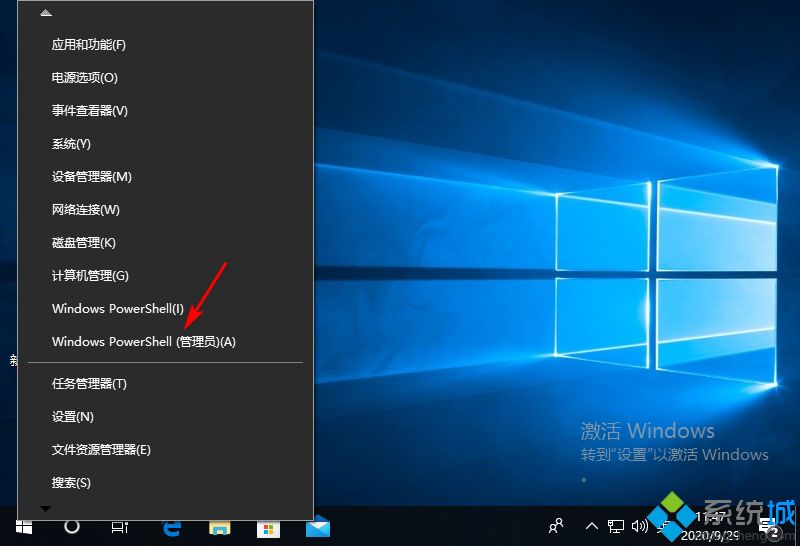The image size is (800, 546).
Task: Click the Windows Start button
Action: pyautogui.click(x=24, y=527)
